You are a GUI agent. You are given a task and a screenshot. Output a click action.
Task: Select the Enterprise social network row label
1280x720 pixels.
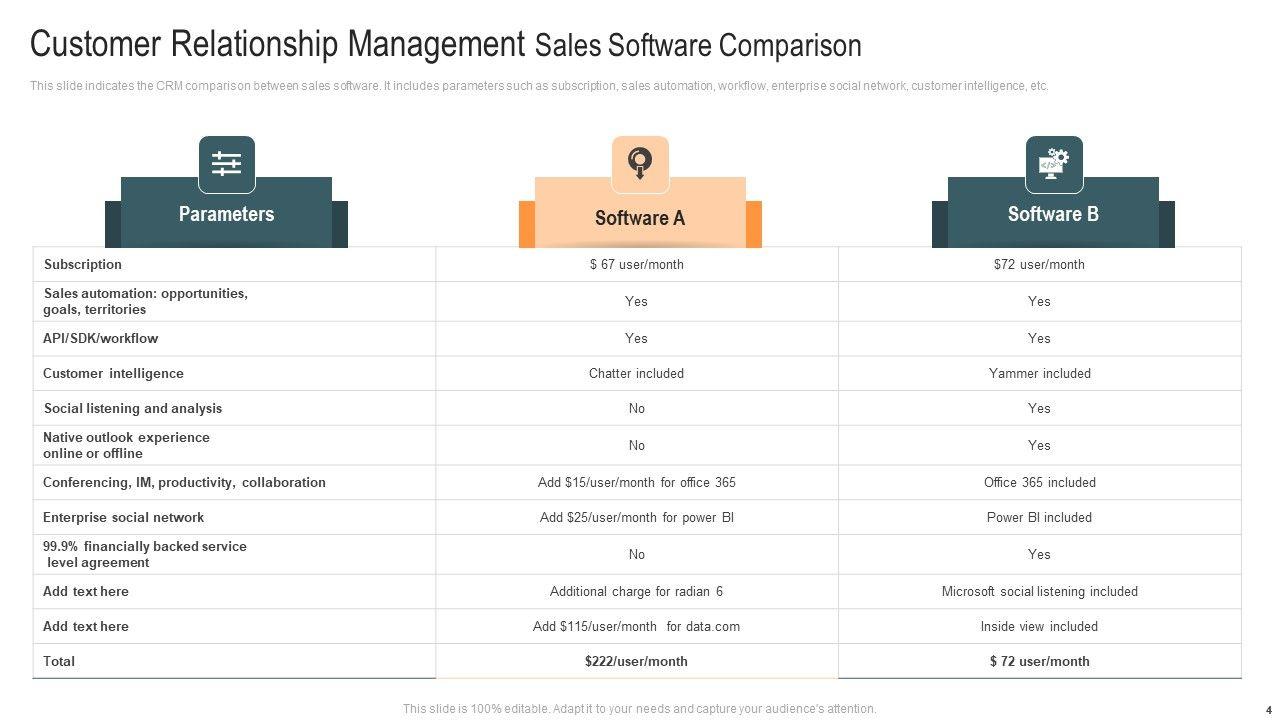pyautogui.click(x=123, y=517)
